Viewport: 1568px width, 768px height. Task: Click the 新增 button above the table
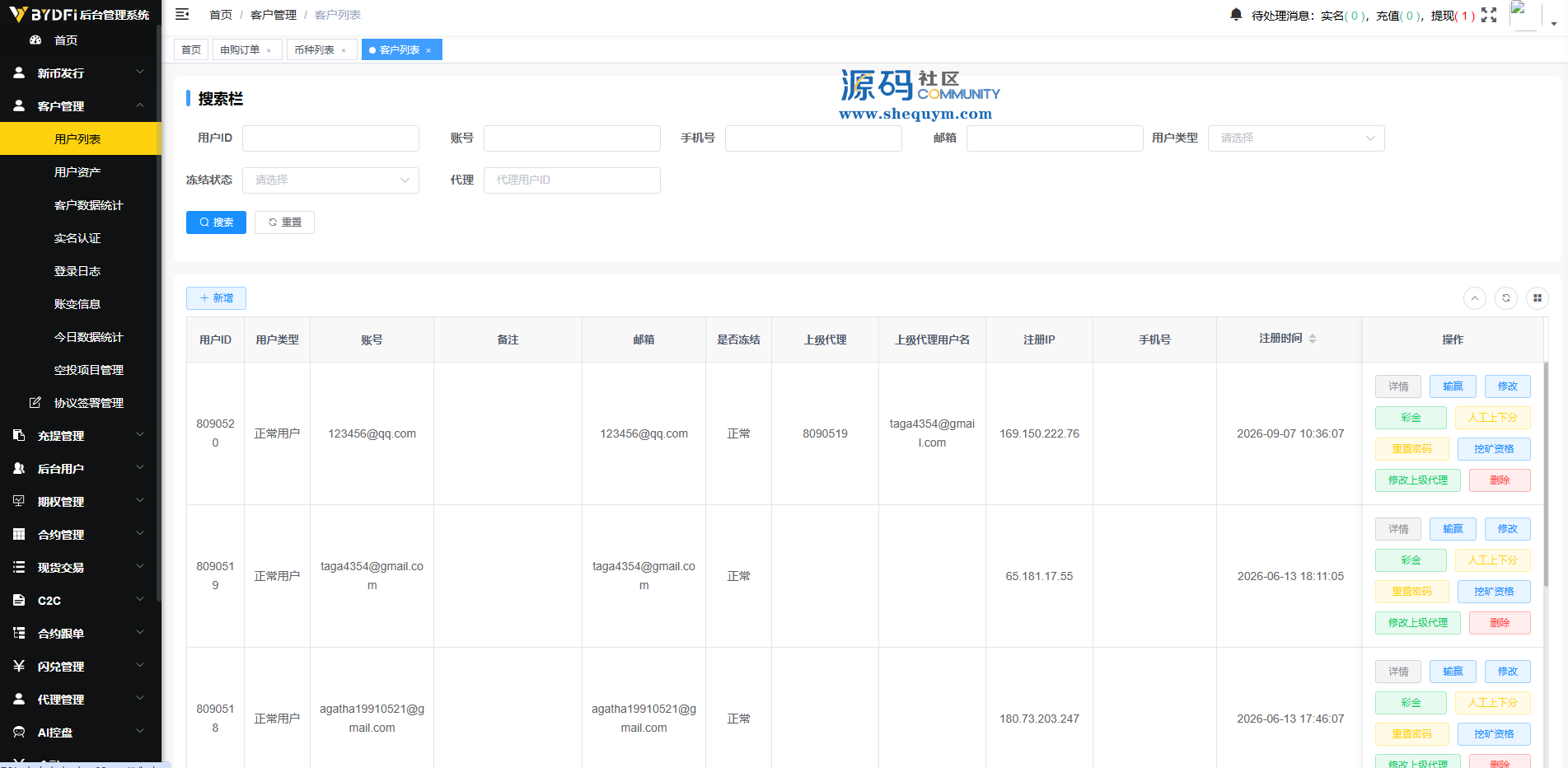(216, 298)
